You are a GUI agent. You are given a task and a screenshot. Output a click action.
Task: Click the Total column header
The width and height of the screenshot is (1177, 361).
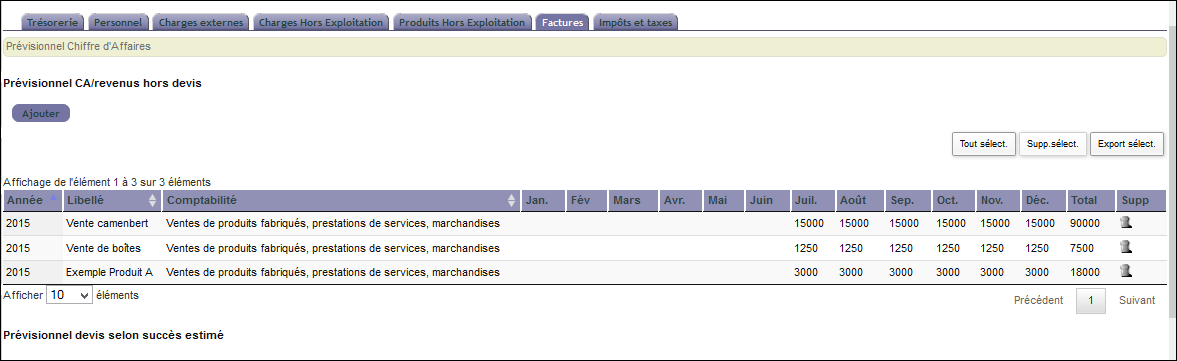[1091, 200]
